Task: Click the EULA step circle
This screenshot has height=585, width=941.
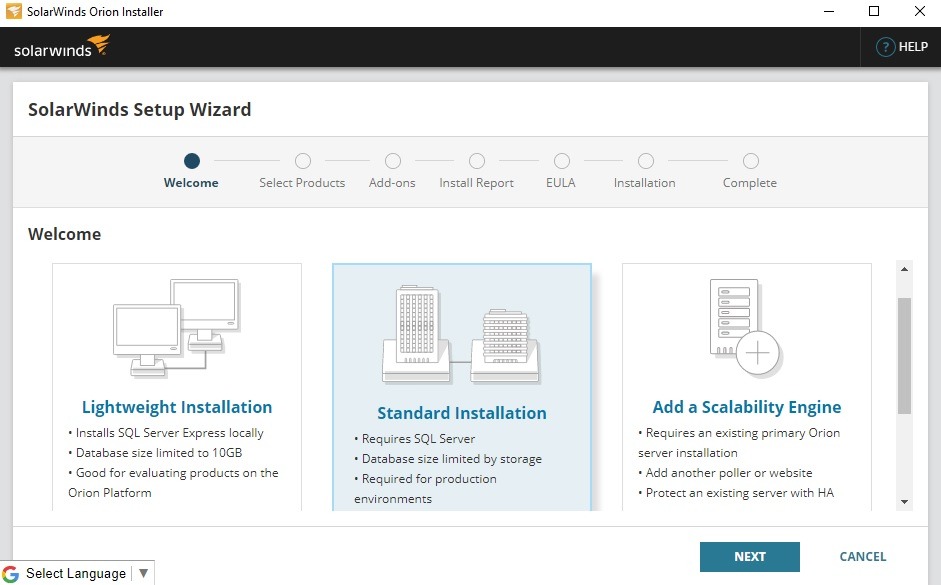Action: coord(562,161)
